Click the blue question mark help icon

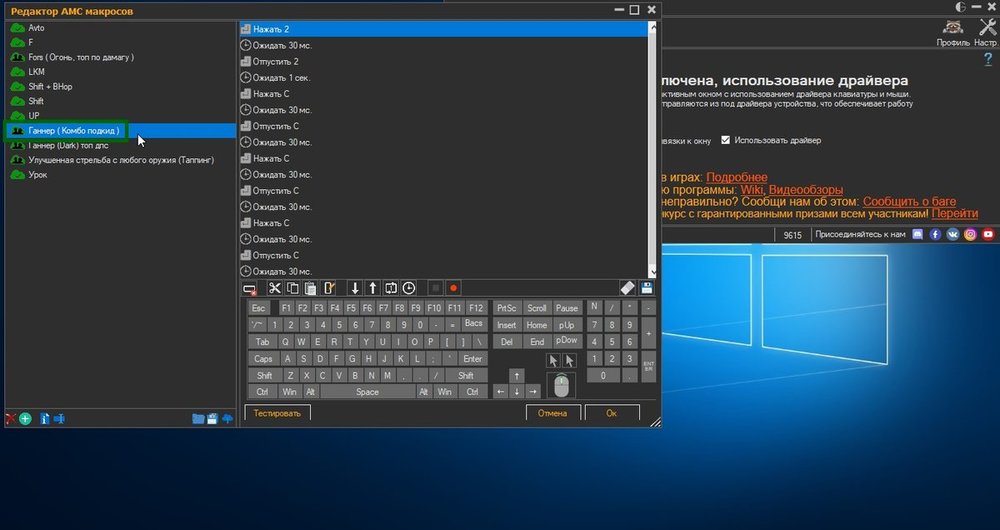click(x=988, y=60)
